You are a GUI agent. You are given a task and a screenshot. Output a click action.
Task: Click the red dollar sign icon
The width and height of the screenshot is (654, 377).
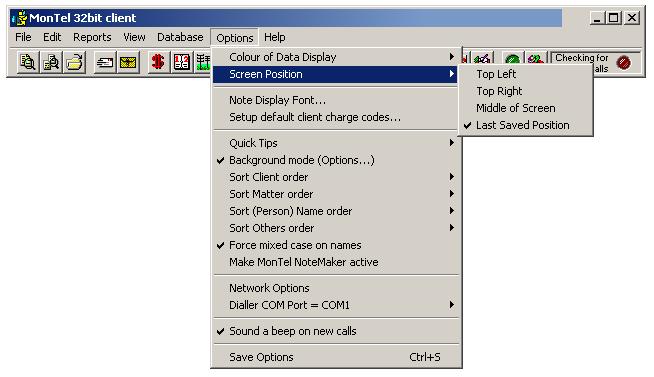click(158, 63)
